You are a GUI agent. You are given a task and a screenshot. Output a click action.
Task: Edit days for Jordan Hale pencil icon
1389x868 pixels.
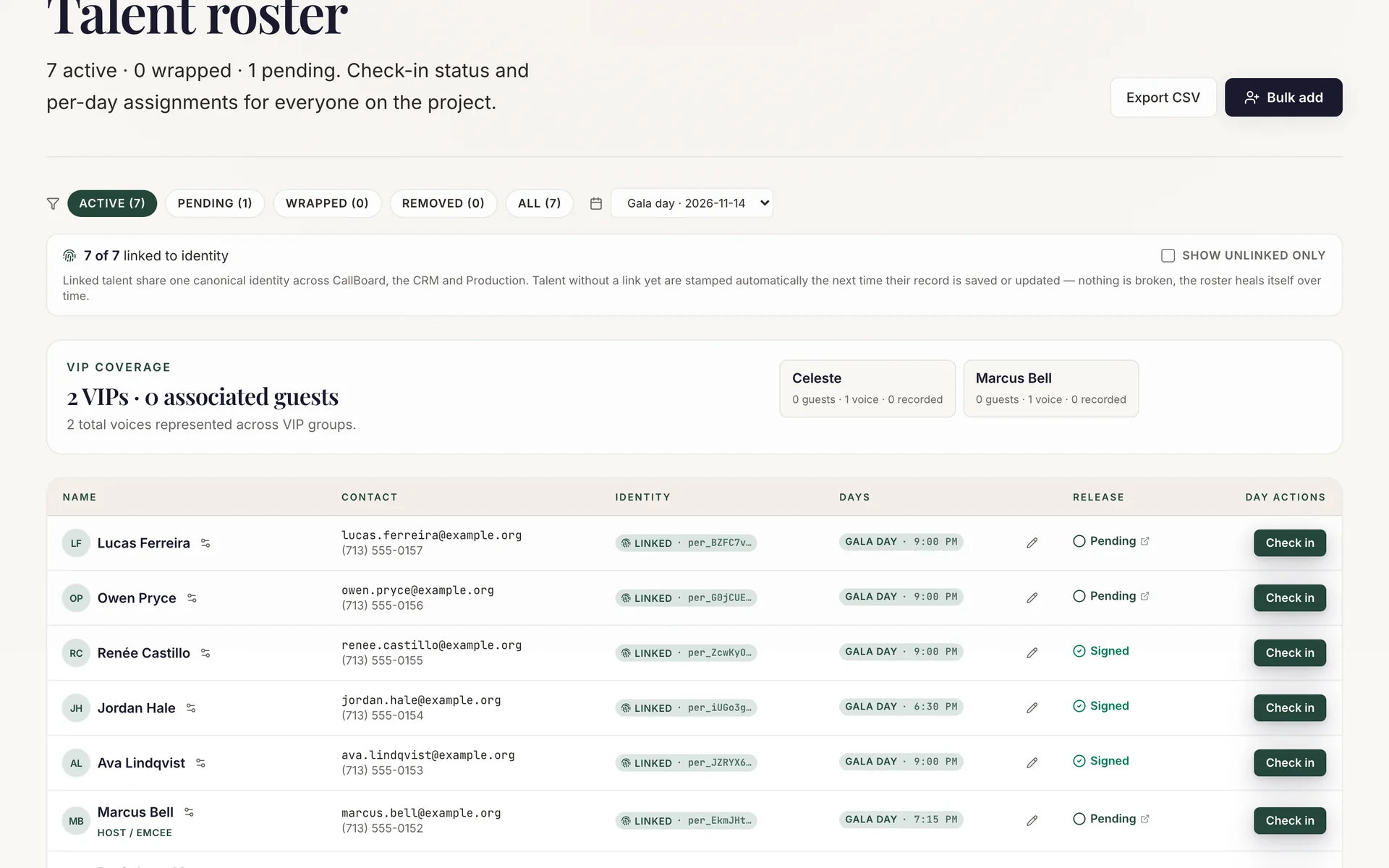click(1032, 708)
